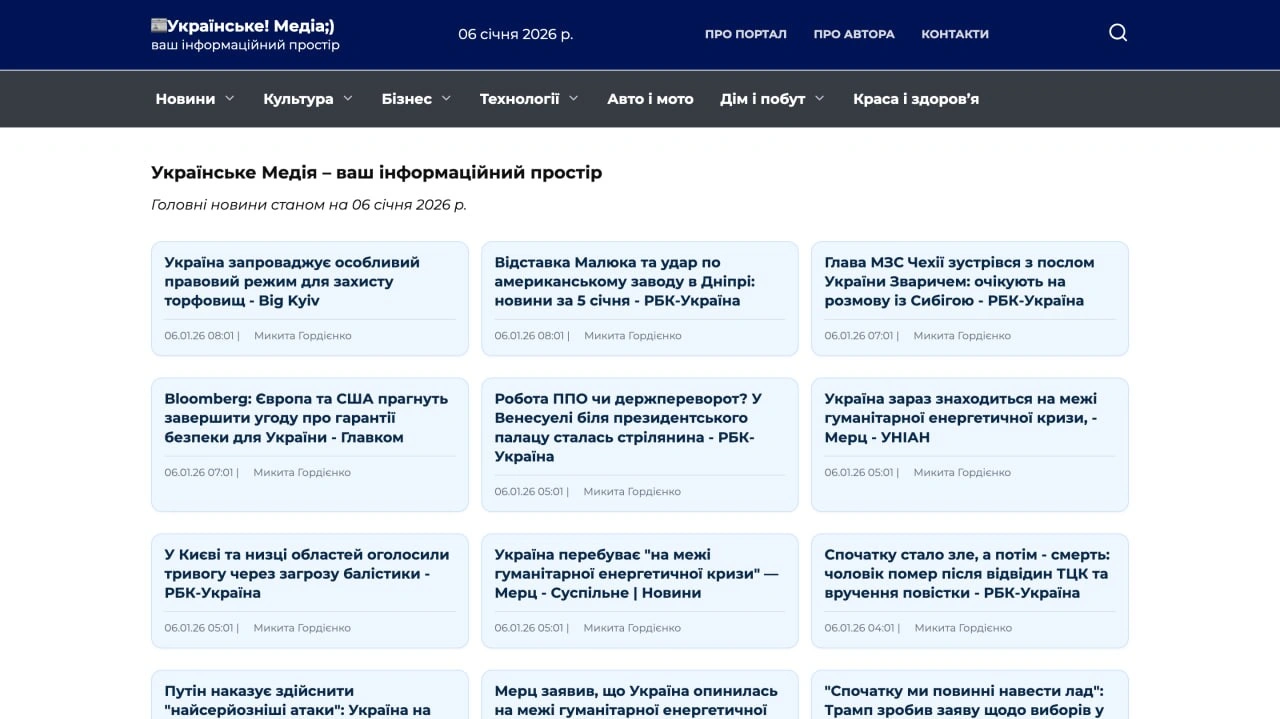The width and height of the screenshot is (1280, 719).
Task: Click the header date 06 січня 2026 р.
Action: (516, 34)
